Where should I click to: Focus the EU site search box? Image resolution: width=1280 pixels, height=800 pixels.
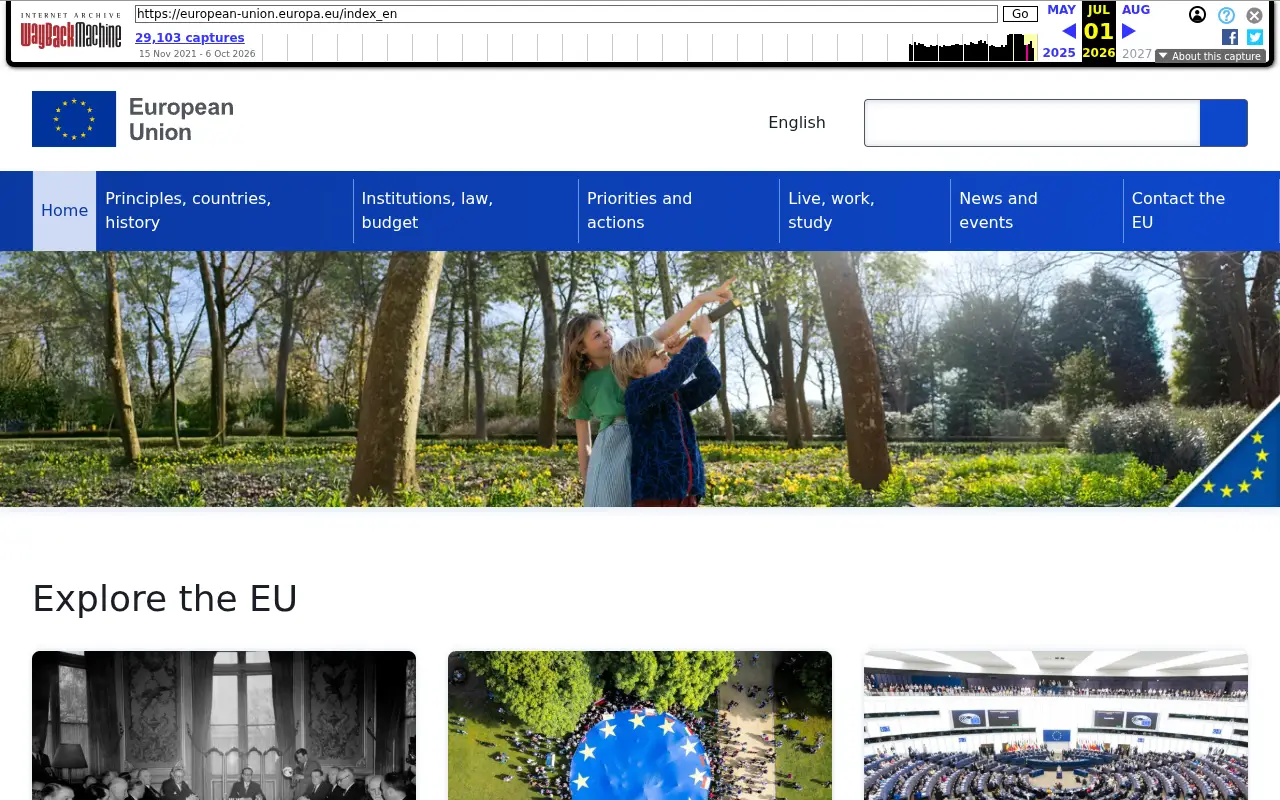point(1032,123)
